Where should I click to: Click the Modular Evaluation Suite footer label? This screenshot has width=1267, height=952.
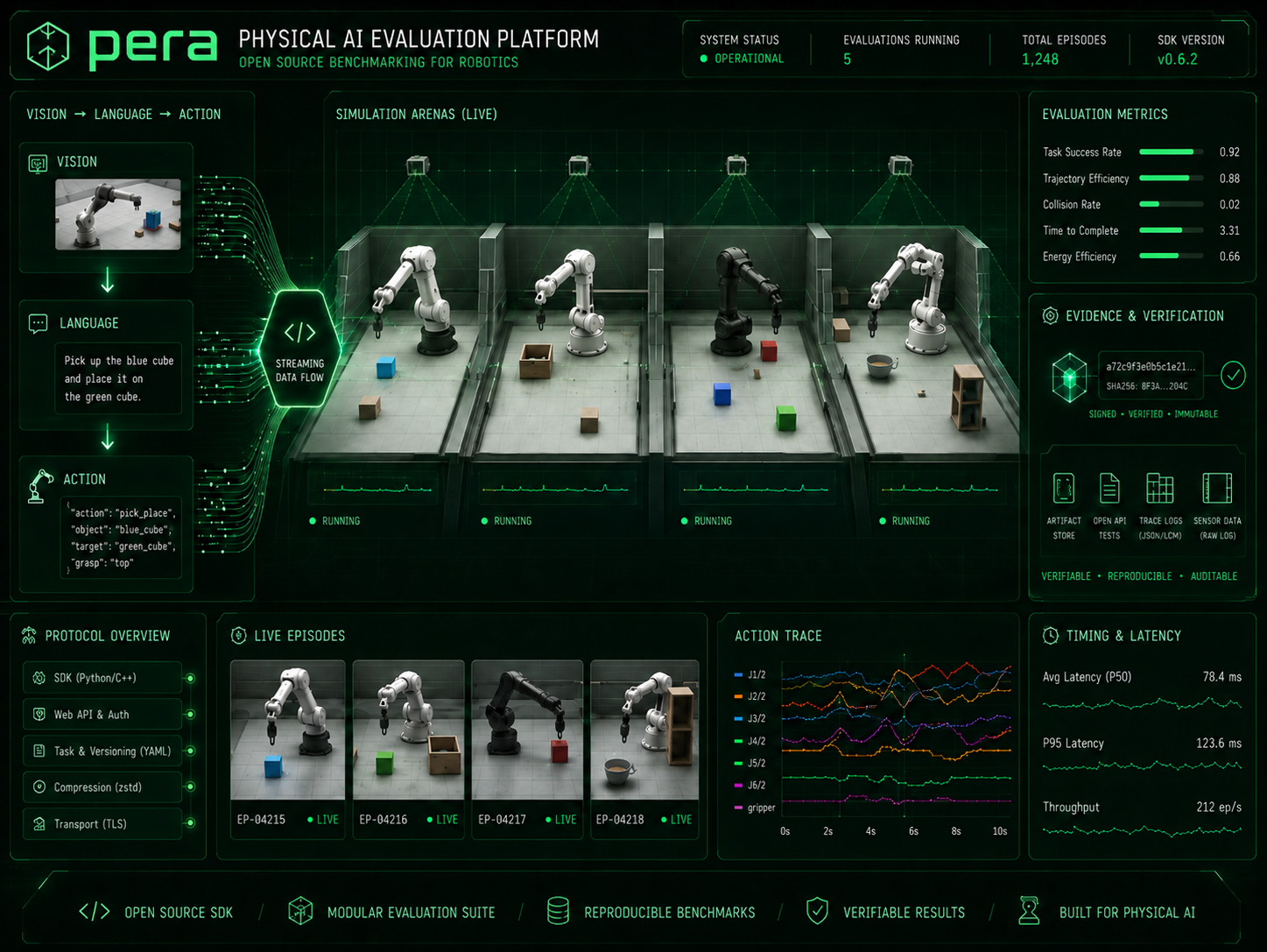[411, 913]
